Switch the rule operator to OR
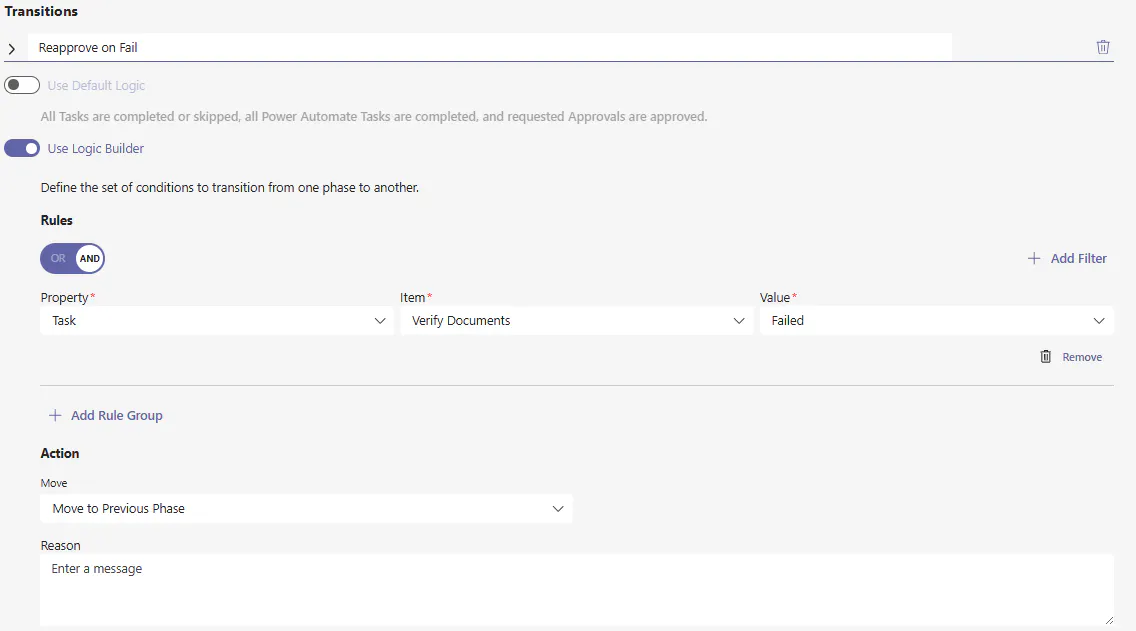This screenshot has width=1136, height=631. (x=58, y=259)
